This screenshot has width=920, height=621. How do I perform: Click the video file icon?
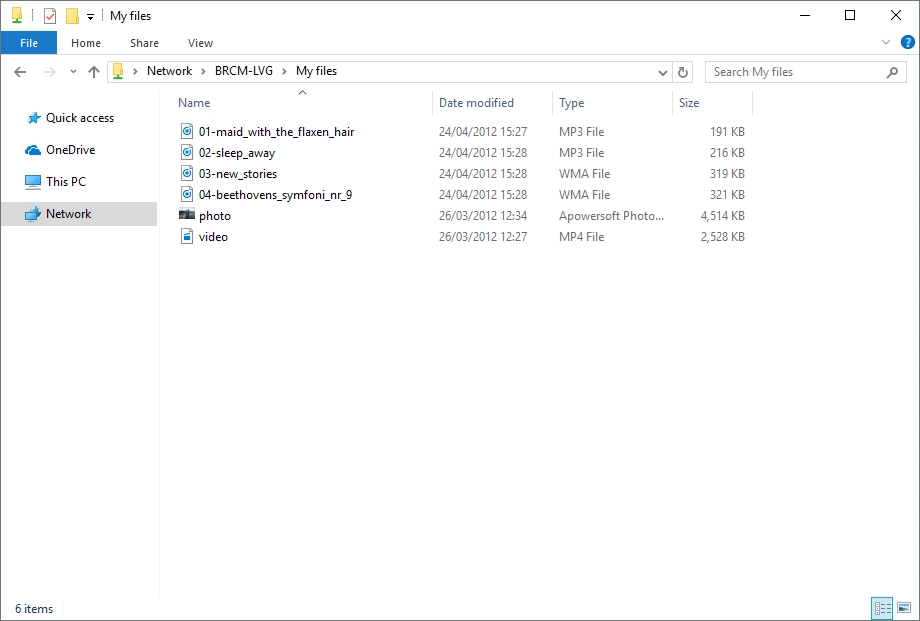click(187, 237)
